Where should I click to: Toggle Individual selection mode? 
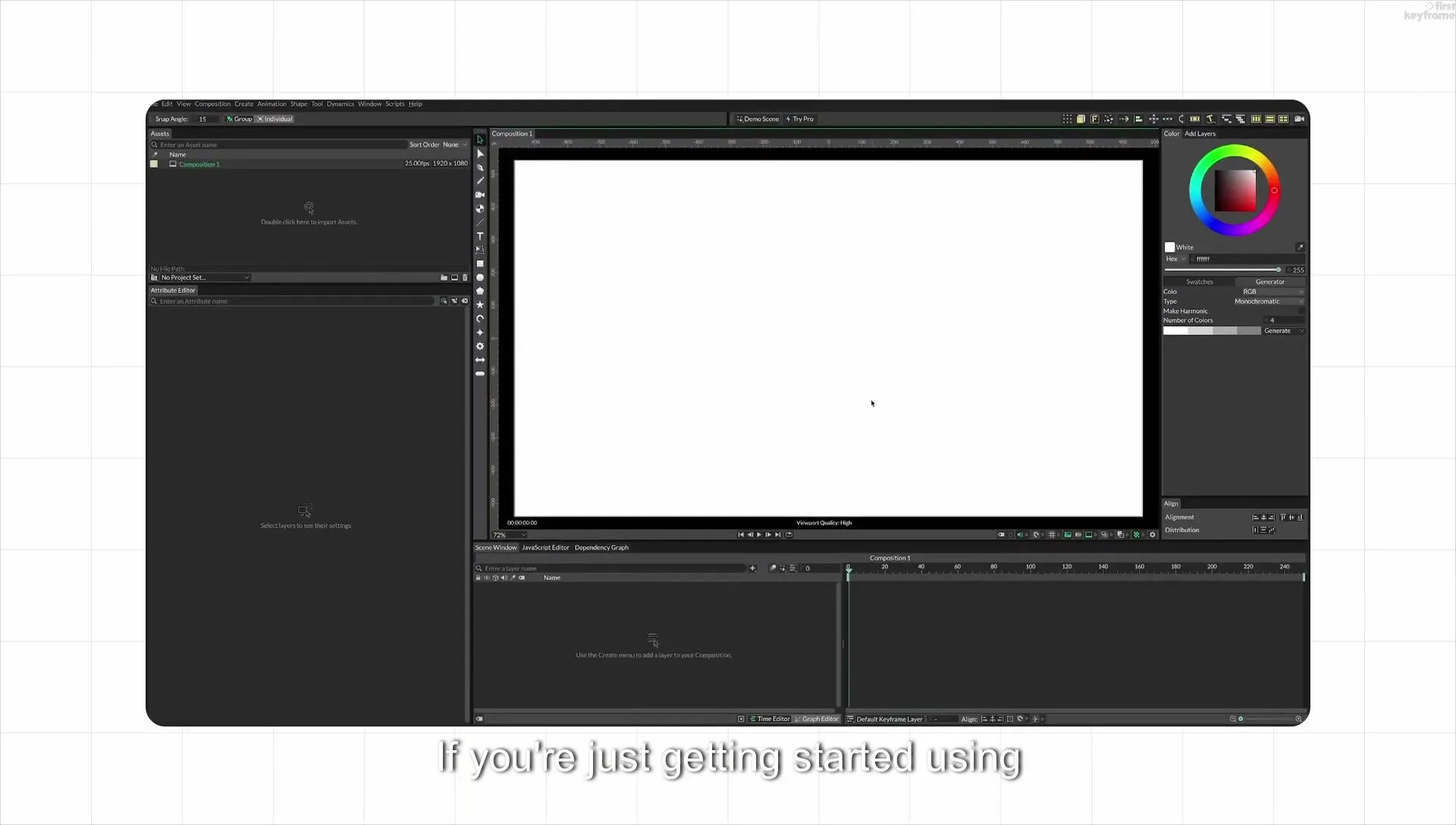(275, 119)
